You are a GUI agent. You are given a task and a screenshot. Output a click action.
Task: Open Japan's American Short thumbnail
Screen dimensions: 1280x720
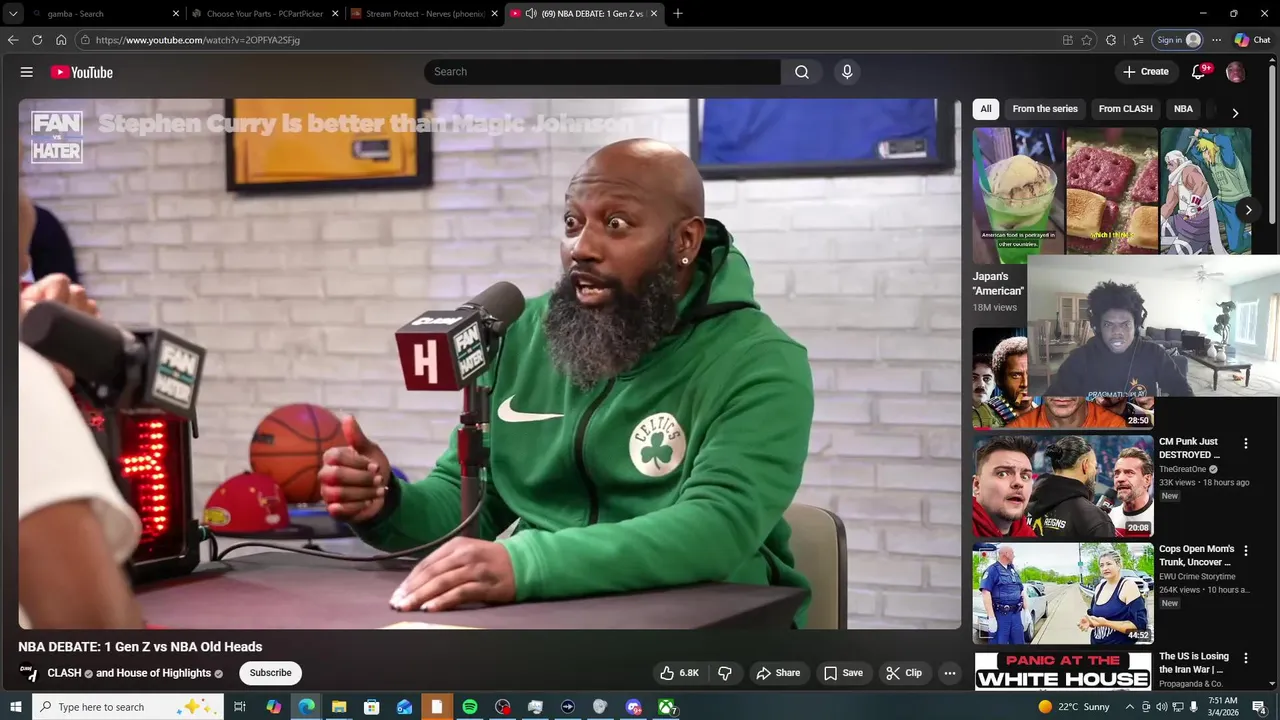[1018, 195]
